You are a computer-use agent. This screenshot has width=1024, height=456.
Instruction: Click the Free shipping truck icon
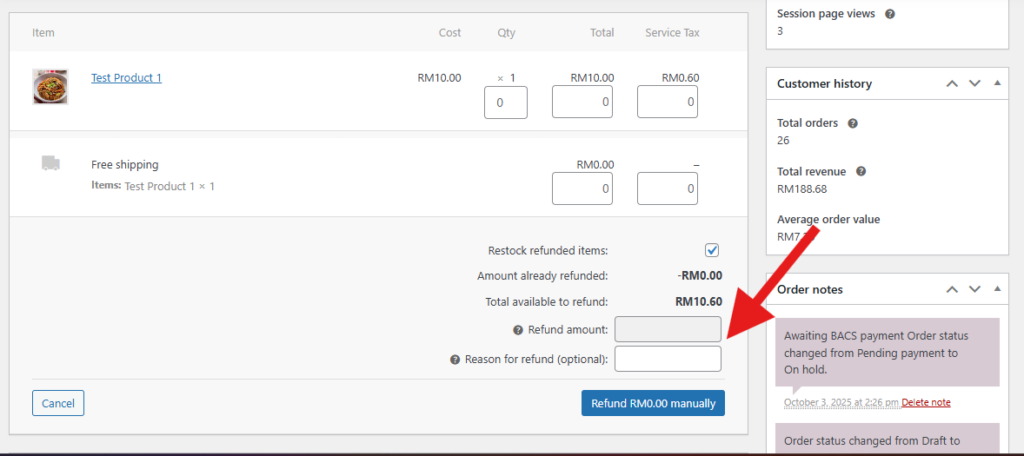[x=50, y=163]
